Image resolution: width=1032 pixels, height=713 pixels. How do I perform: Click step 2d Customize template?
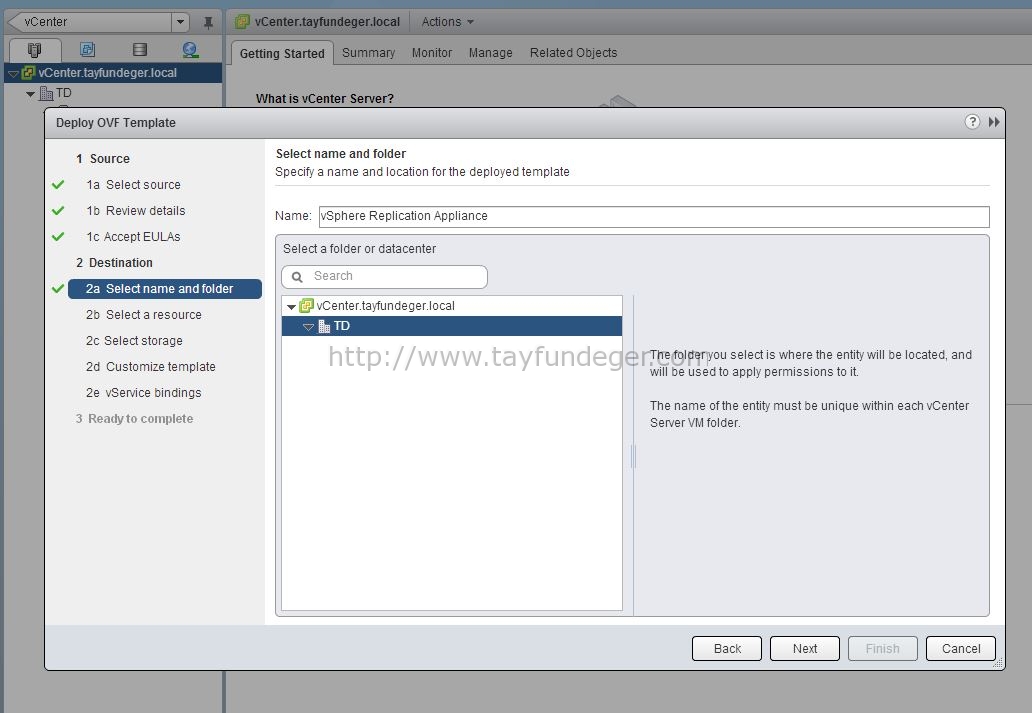point(151,367)
